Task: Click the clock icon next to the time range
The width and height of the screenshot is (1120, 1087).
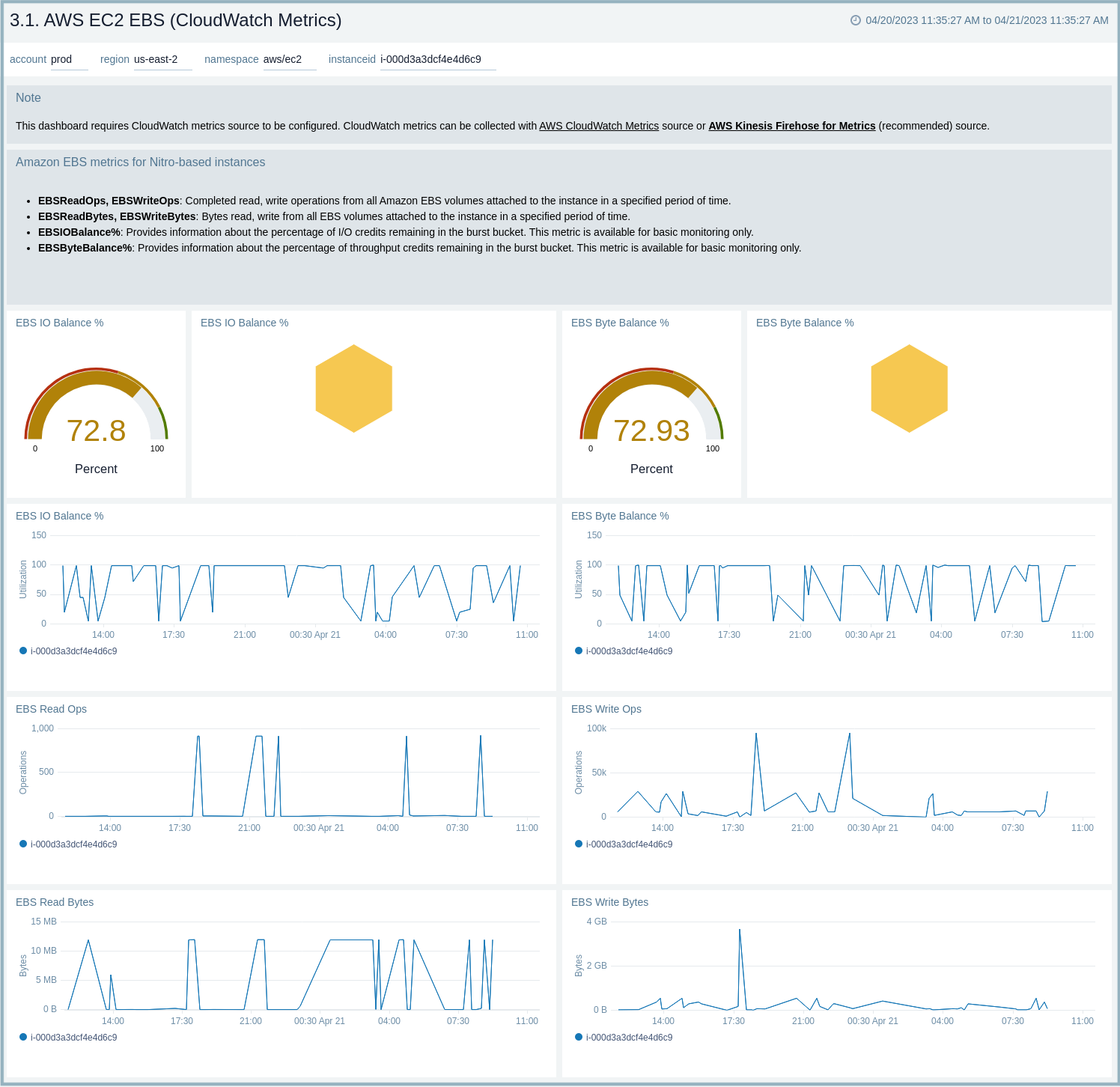Action: [856, 21]
